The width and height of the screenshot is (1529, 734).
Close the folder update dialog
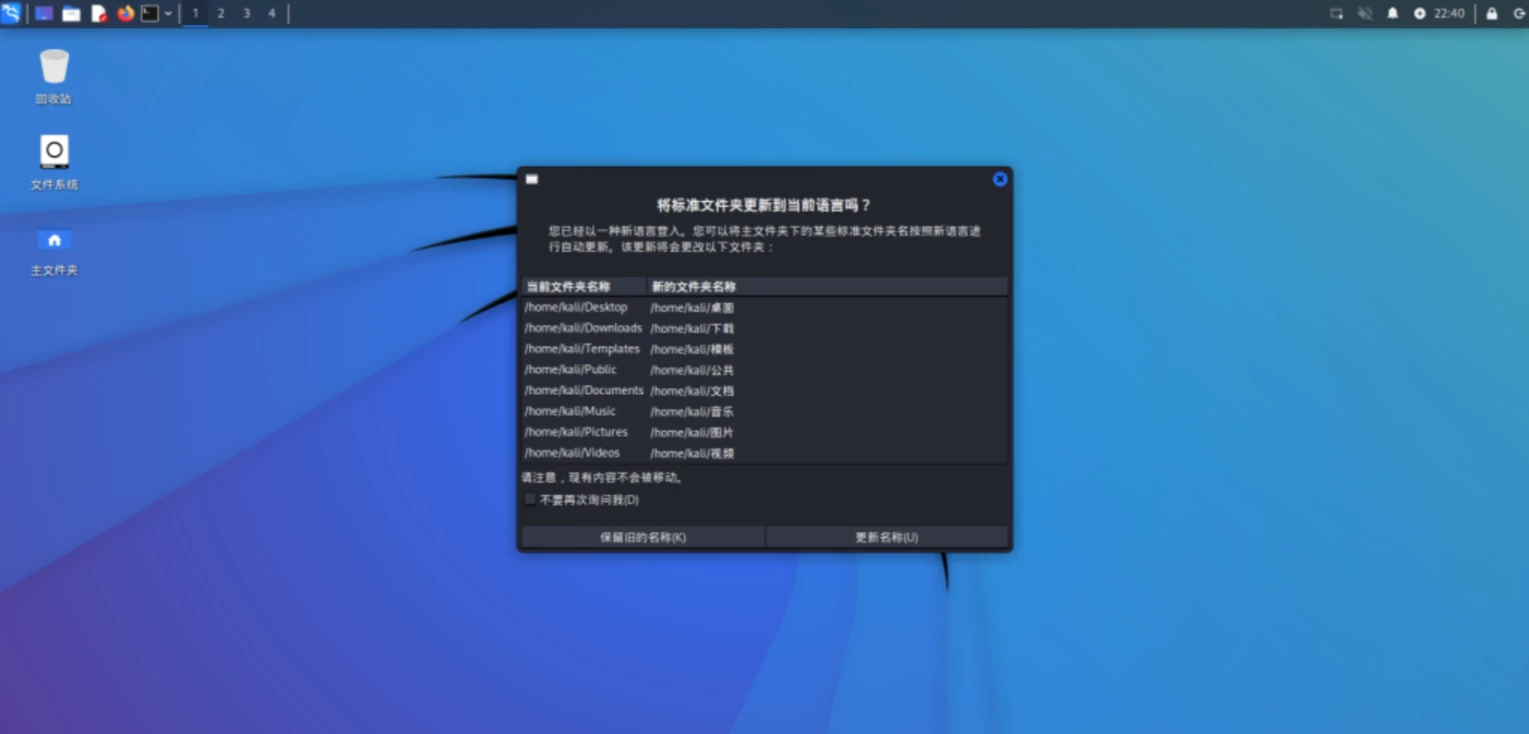(x=999, y=179)
